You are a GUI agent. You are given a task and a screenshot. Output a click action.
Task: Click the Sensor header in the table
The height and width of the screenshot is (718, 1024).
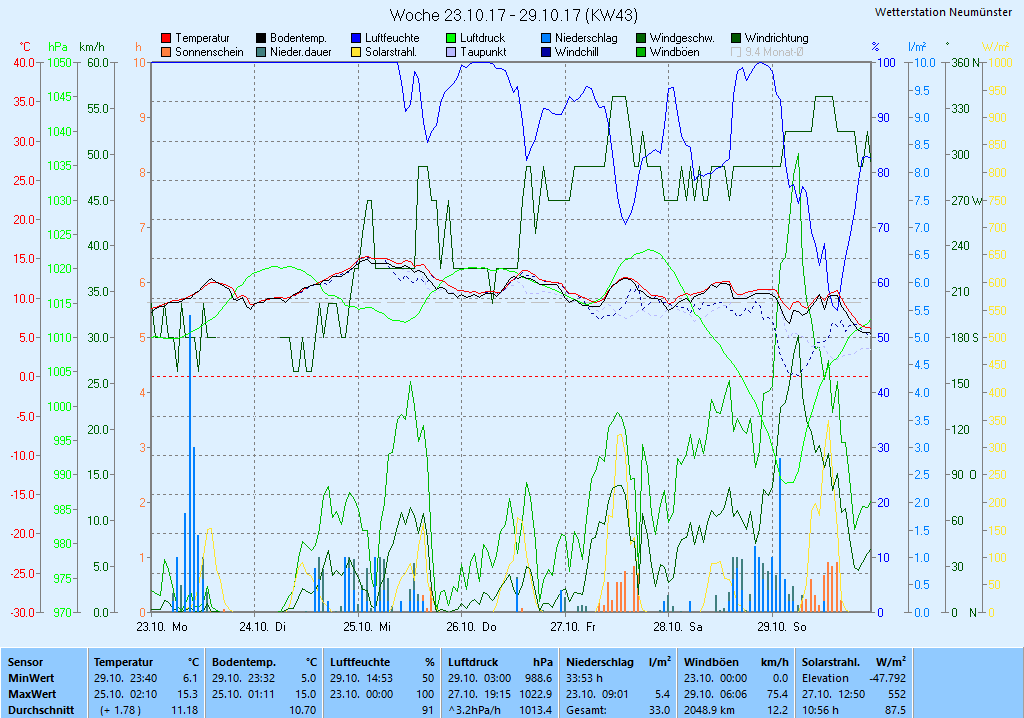point(25,662)
